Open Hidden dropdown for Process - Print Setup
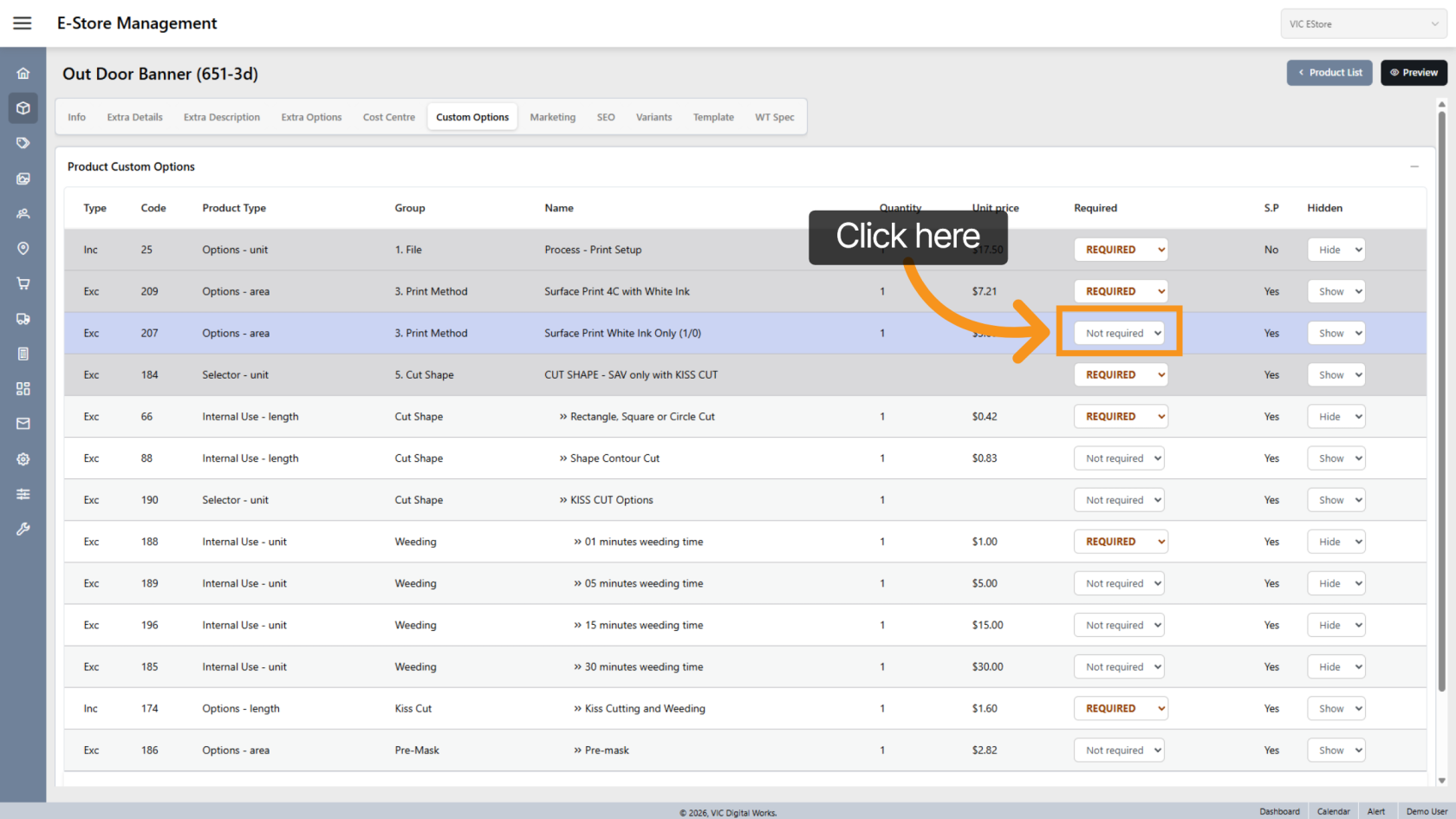Screen dimensions: 1456x819 [x=1336, y=250]
